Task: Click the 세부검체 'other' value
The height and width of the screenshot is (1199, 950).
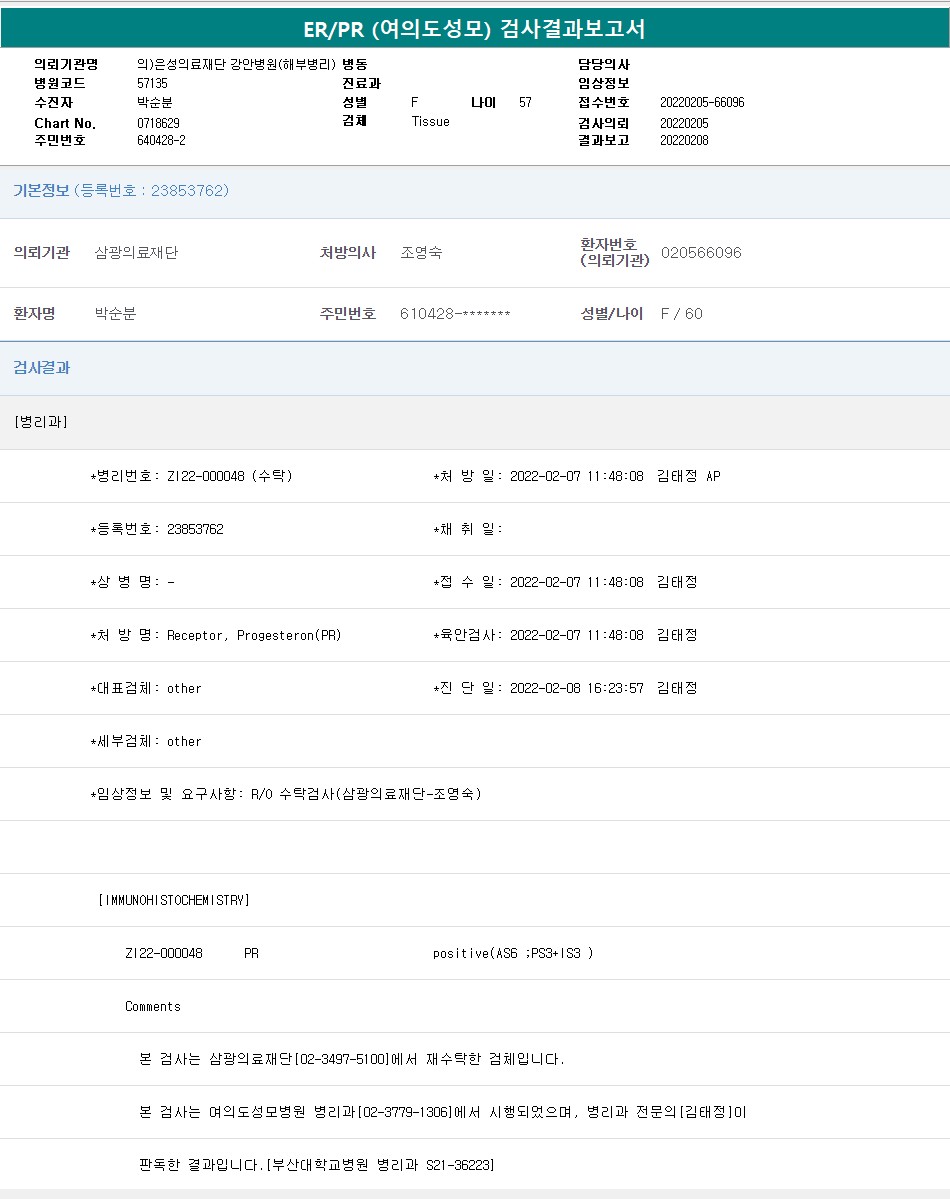Action: [x=184, y=742]
